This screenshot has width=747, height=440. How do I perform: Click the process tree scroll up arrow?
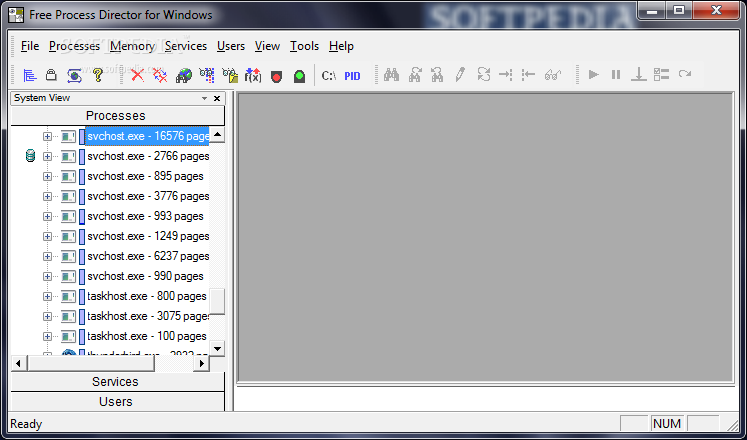pyautogui.click(x=217, y=135)
